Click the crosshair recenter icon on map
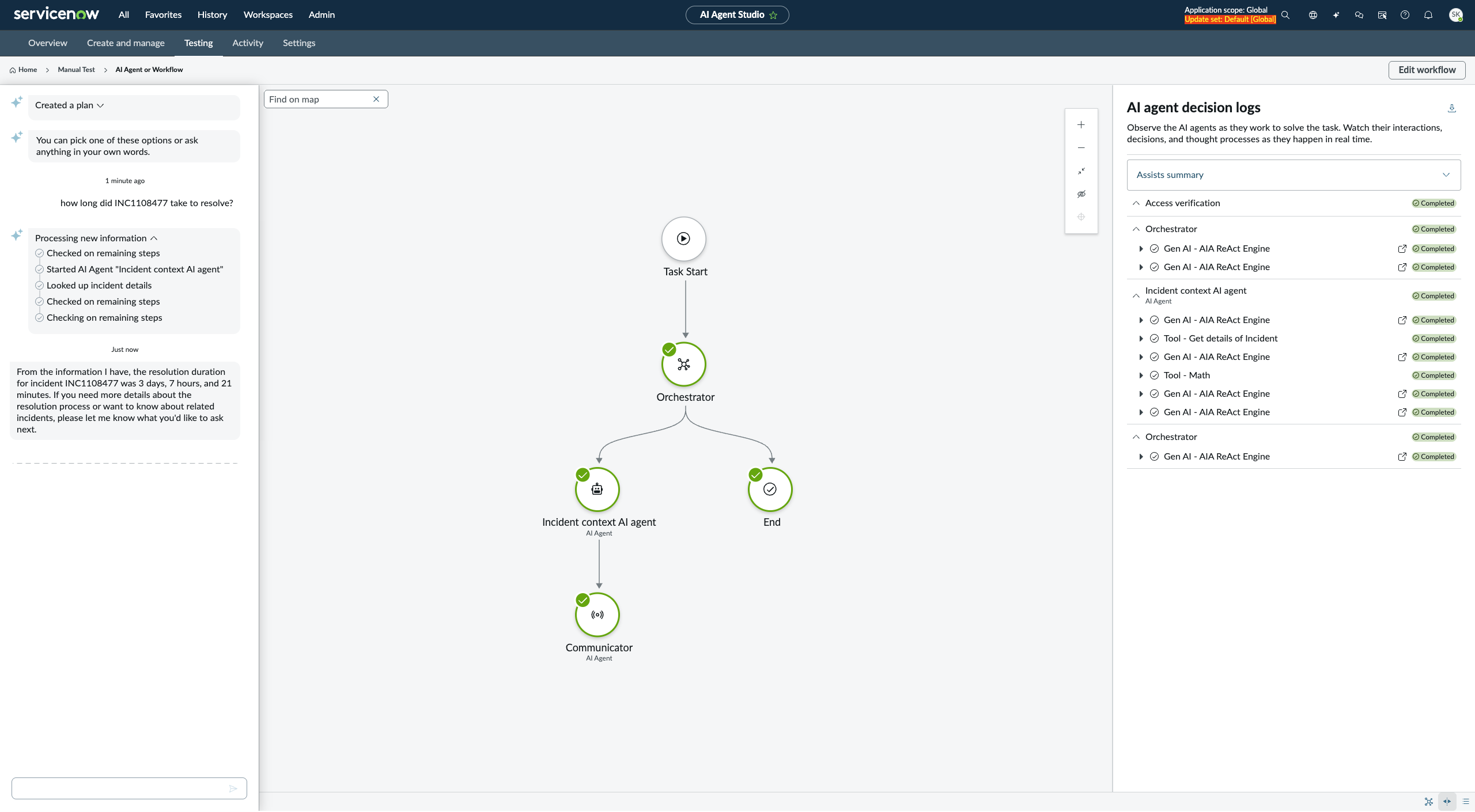Screen dimensions: 1475x812 pyautogui.click(x=1081, y=217)
